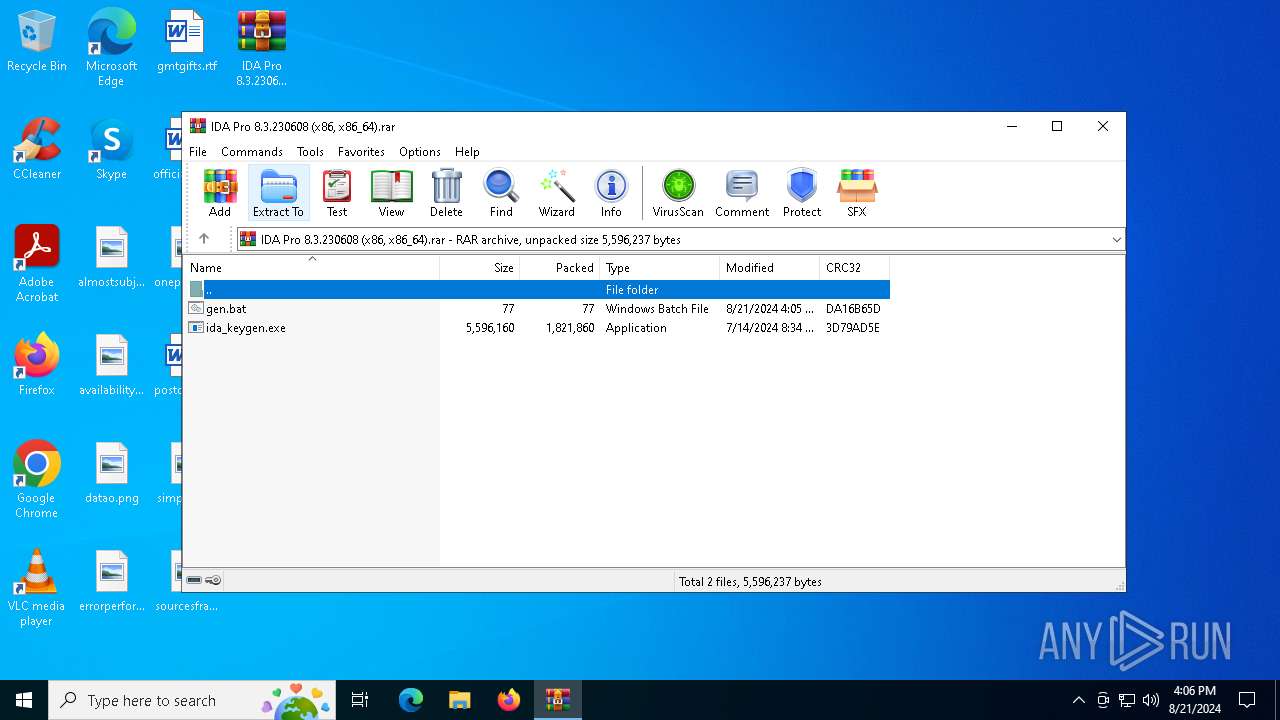Launch Firefox desktop shortcut
Image resolution: width=1280 pixels, height=720 pixels.
coord(37,366)
